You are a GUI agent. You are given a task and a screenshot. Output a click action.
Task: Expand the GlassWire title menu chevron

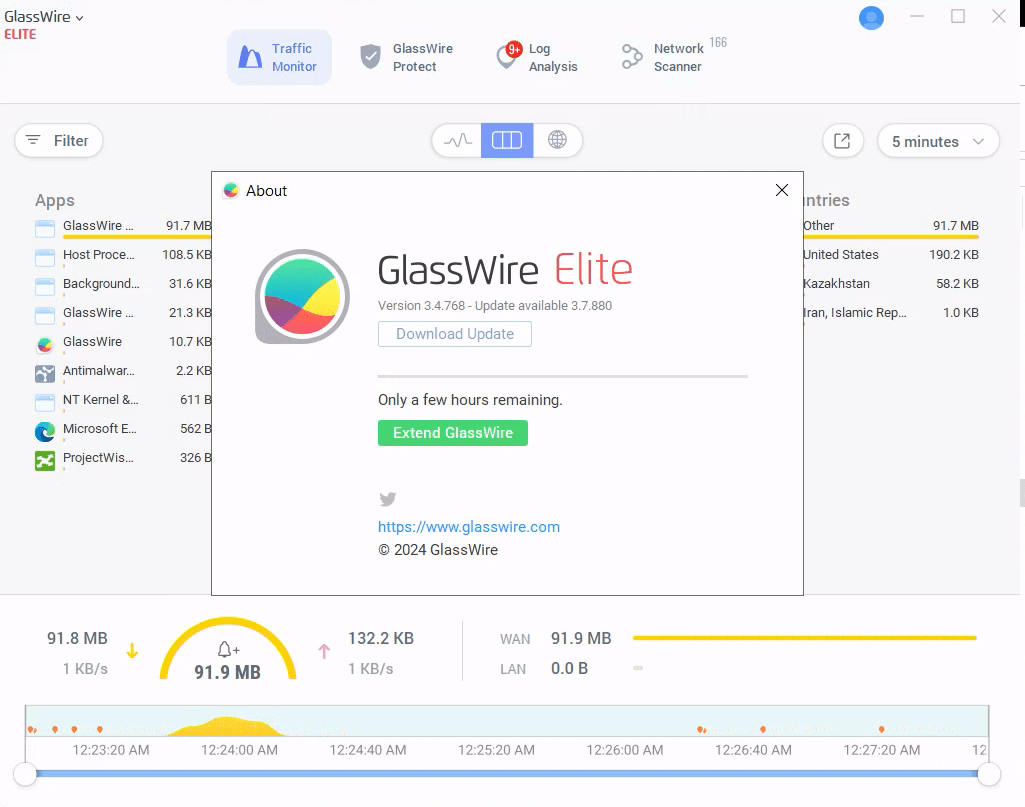(x=79, y=16)
